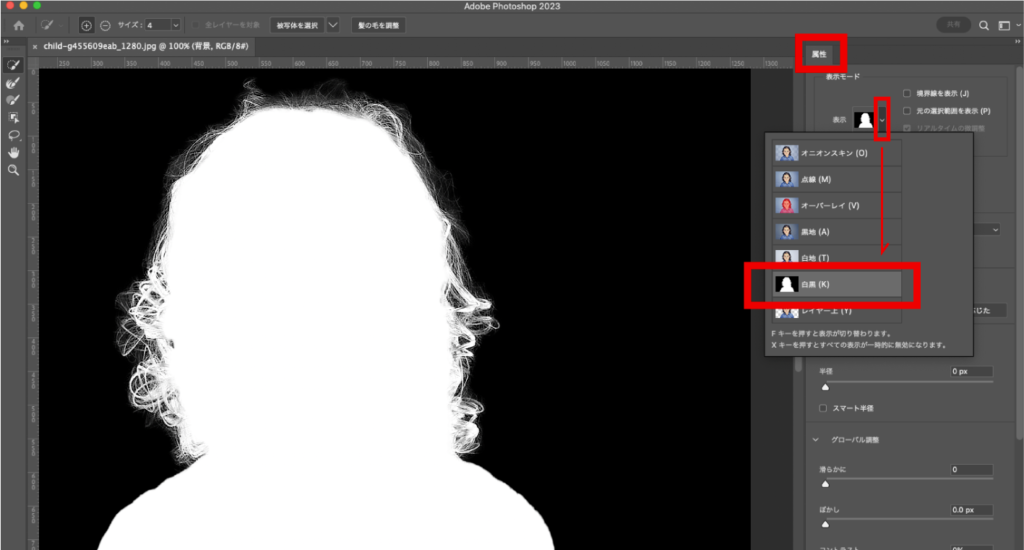Enable 元の選択範囲を表示 (P) checkbox
The width and height of the screenshot is (1024, 550).
[906, 111]
